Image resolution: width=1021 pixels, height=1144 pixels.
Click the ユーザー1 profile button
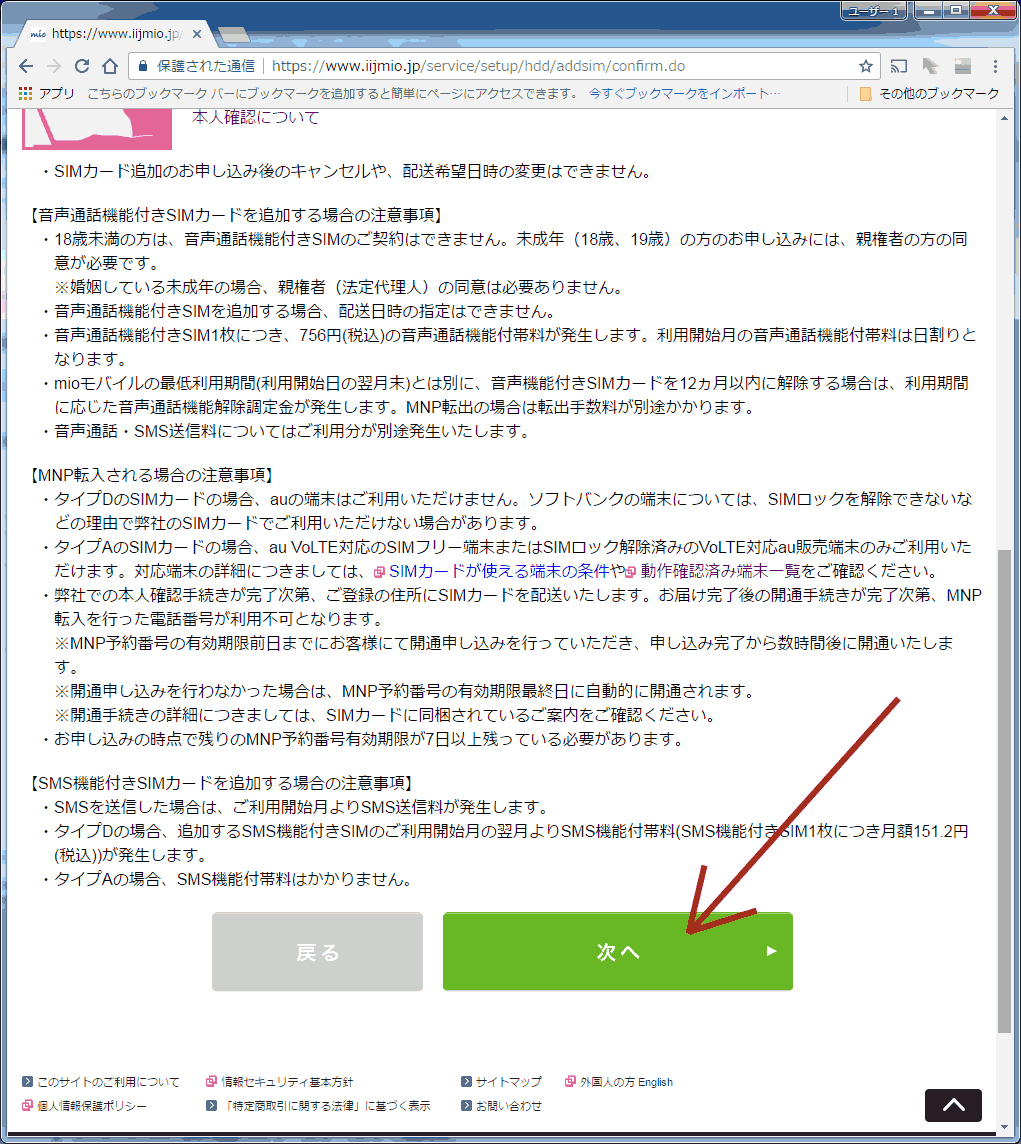click(874, 11)
